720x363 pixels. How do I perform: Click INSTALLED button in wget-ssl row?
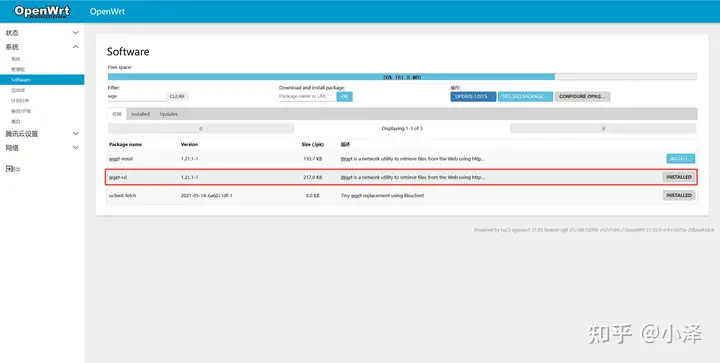pyautogui.click(x=679, y=177)
